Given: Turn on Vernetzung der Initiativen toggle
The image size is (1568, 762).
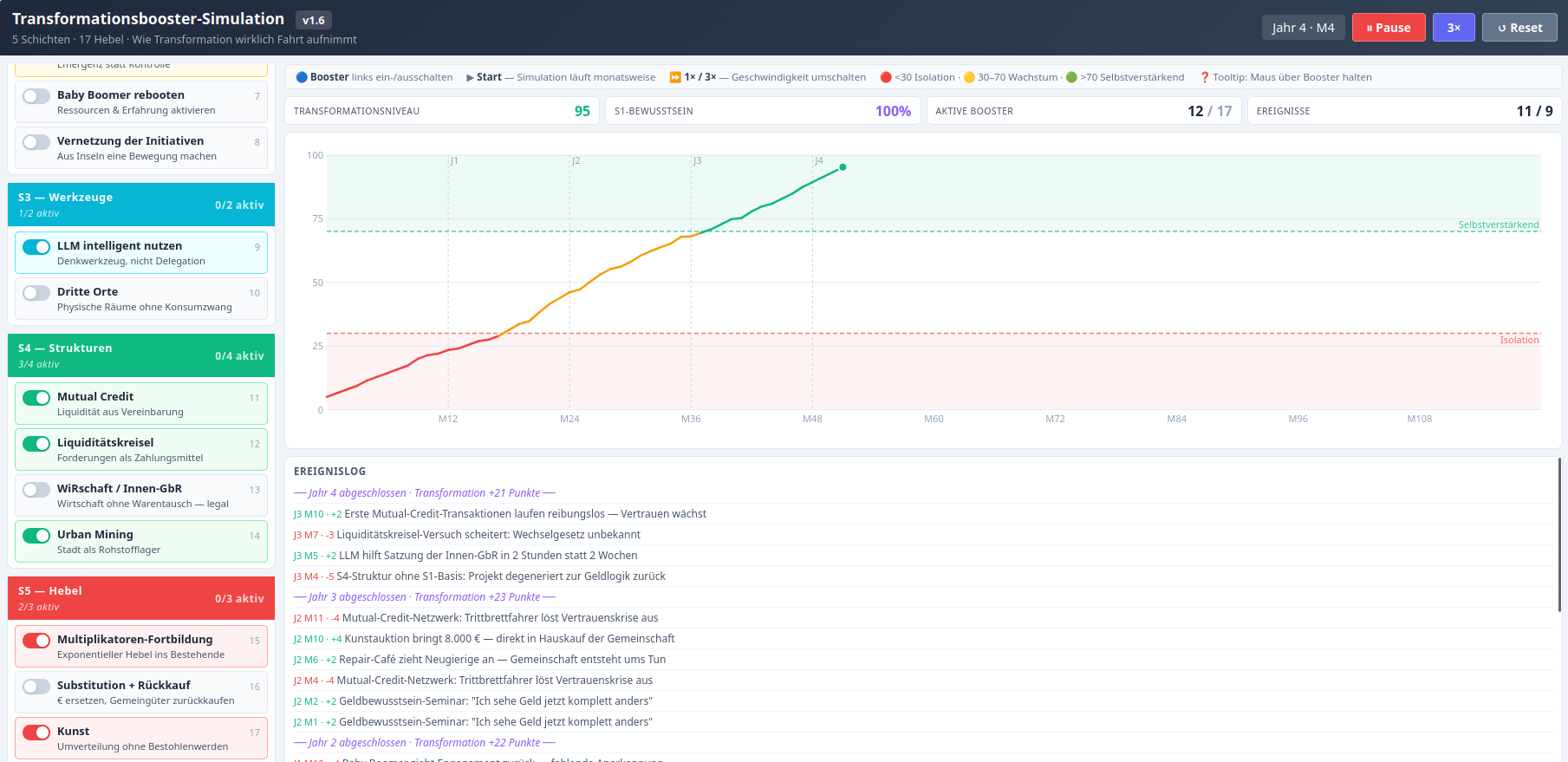Looking at the screenshot, I should 36,142.
